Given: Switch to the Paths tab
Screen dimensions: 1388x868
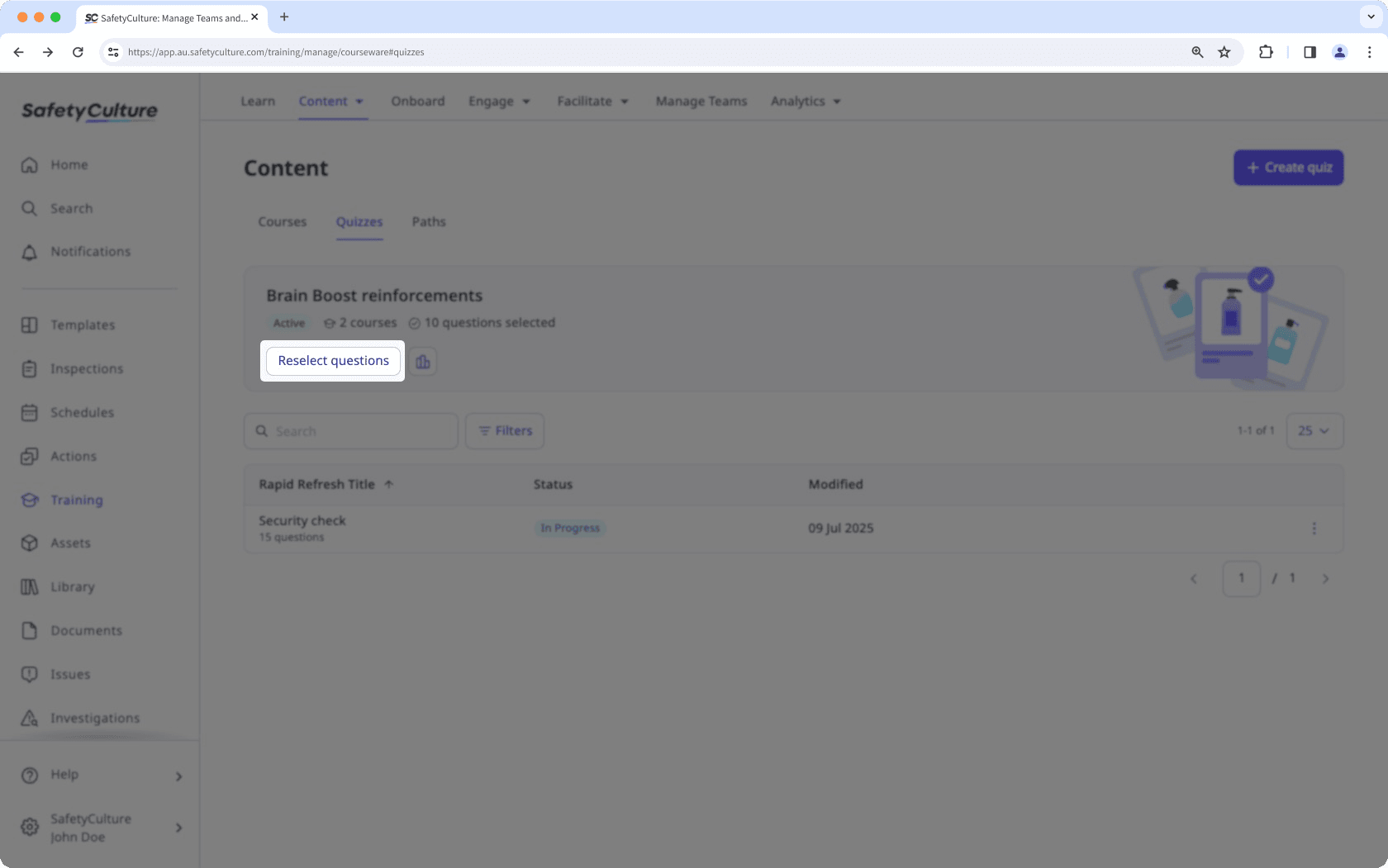Looking at the screenshot, I should point(429,222).
